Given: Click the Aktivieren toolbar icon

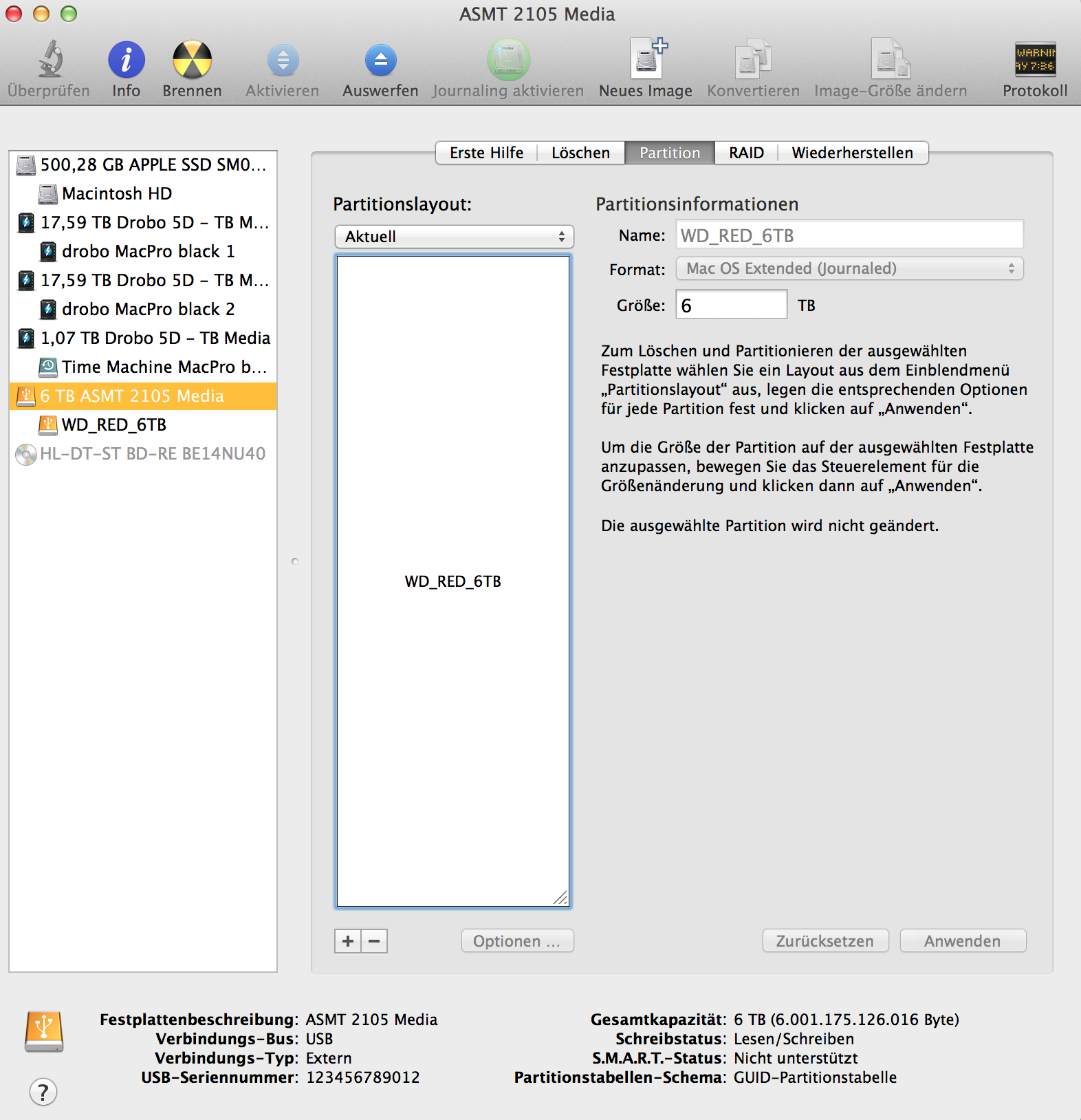Looking at the screenshot, I should click(283, 61).
